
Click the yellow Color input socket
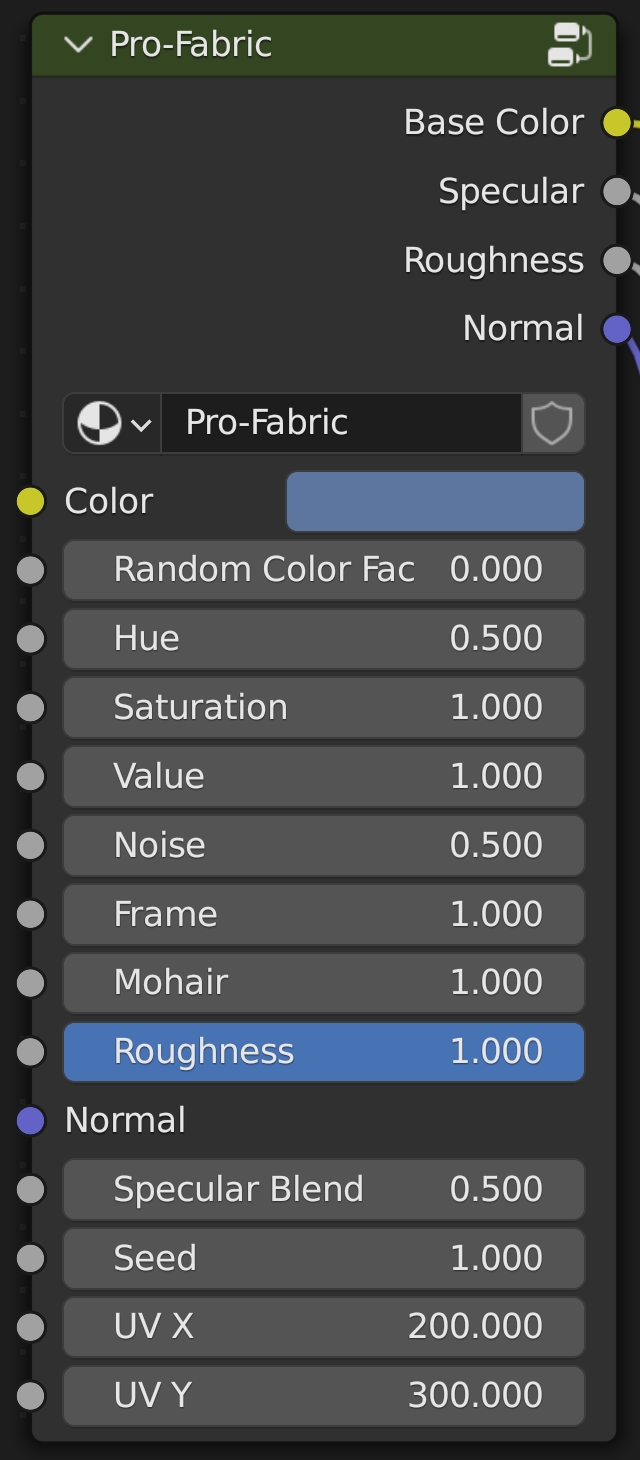pos(31,502)
